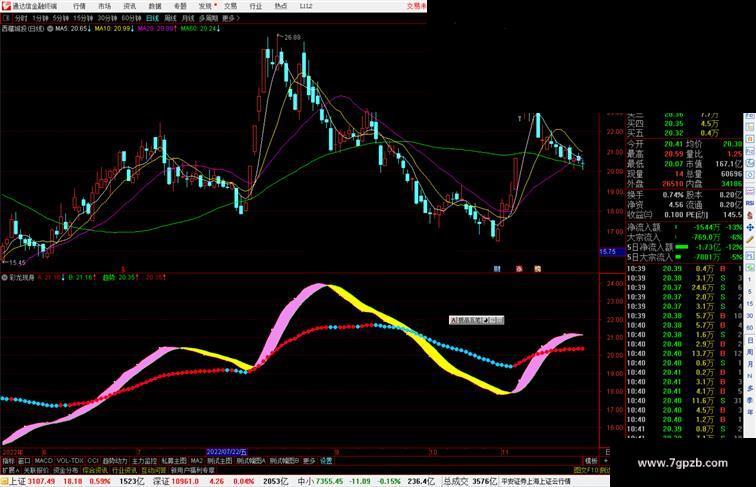Switch chart to 1分钟 period
Screen dimensions: 756x487
pos(40,18)
